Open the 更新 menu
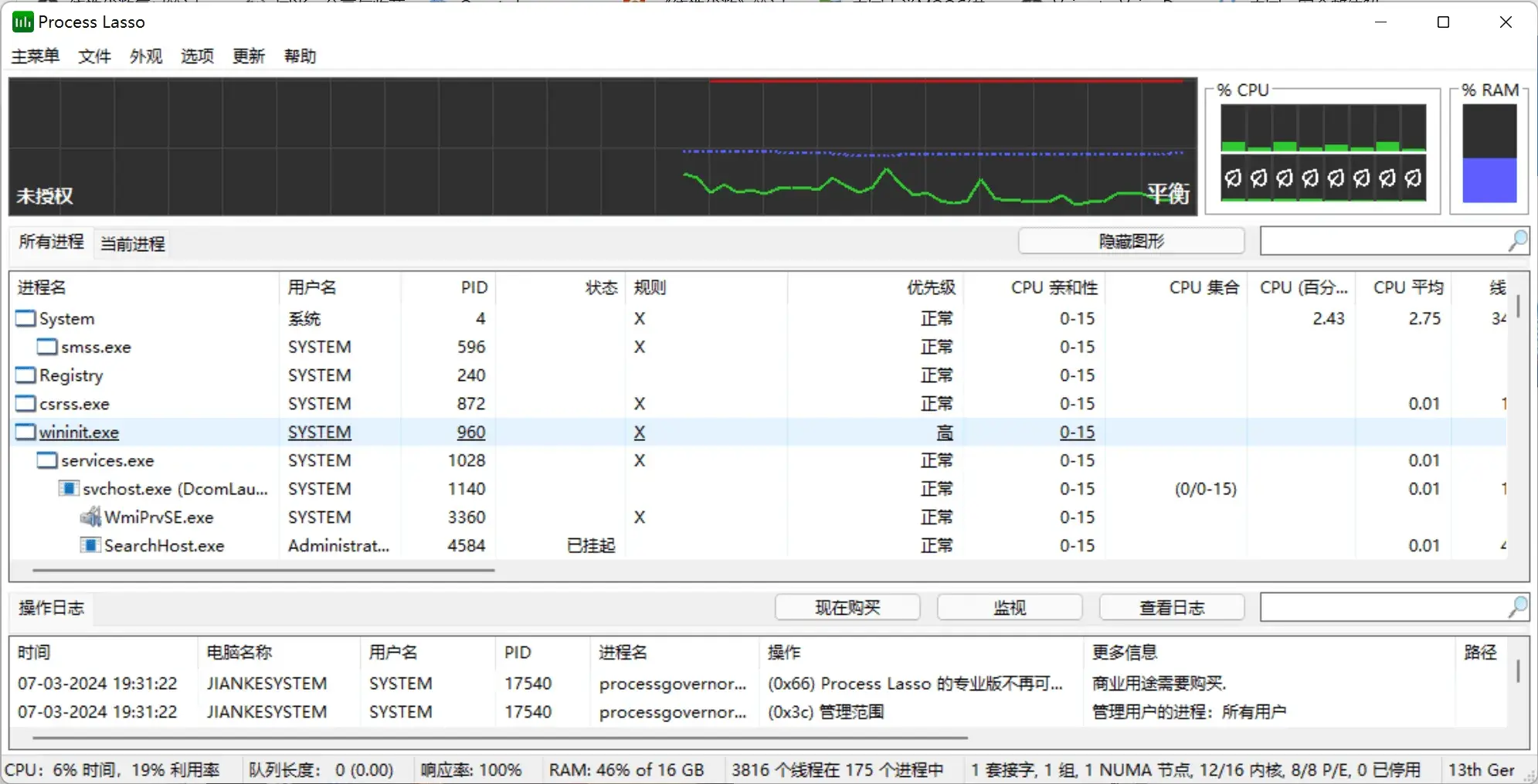This screenshot has width=1538, height=784. 249,56
